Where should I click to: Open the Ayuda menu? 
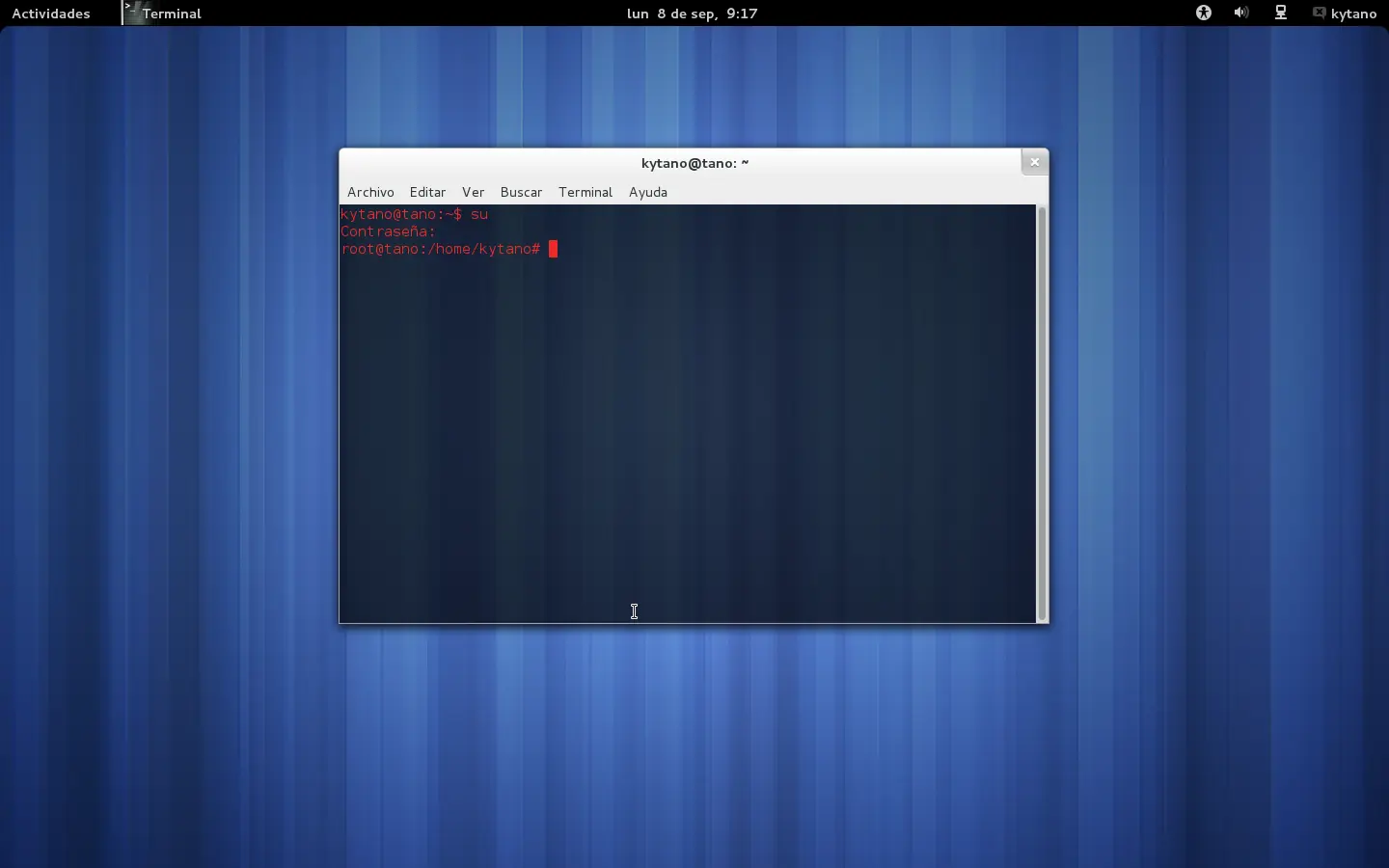[x=648, y=192]
